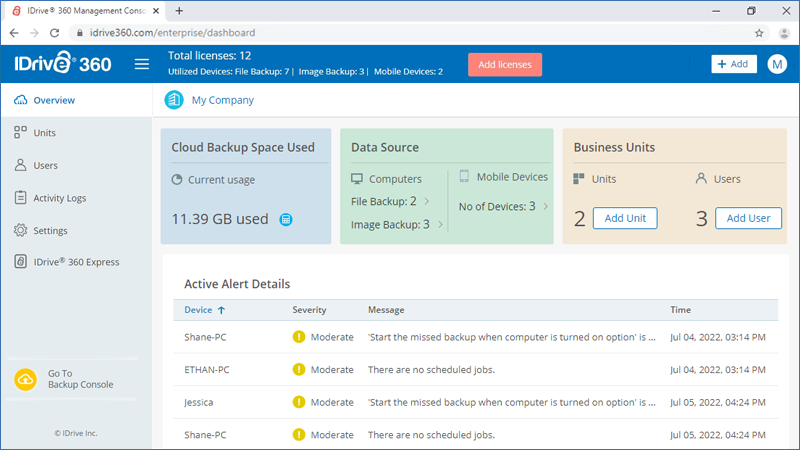The height and width of the screenshot is (450, 800).
Task: Expand Image Backup: 3 chevron
Action: [440, 224]
